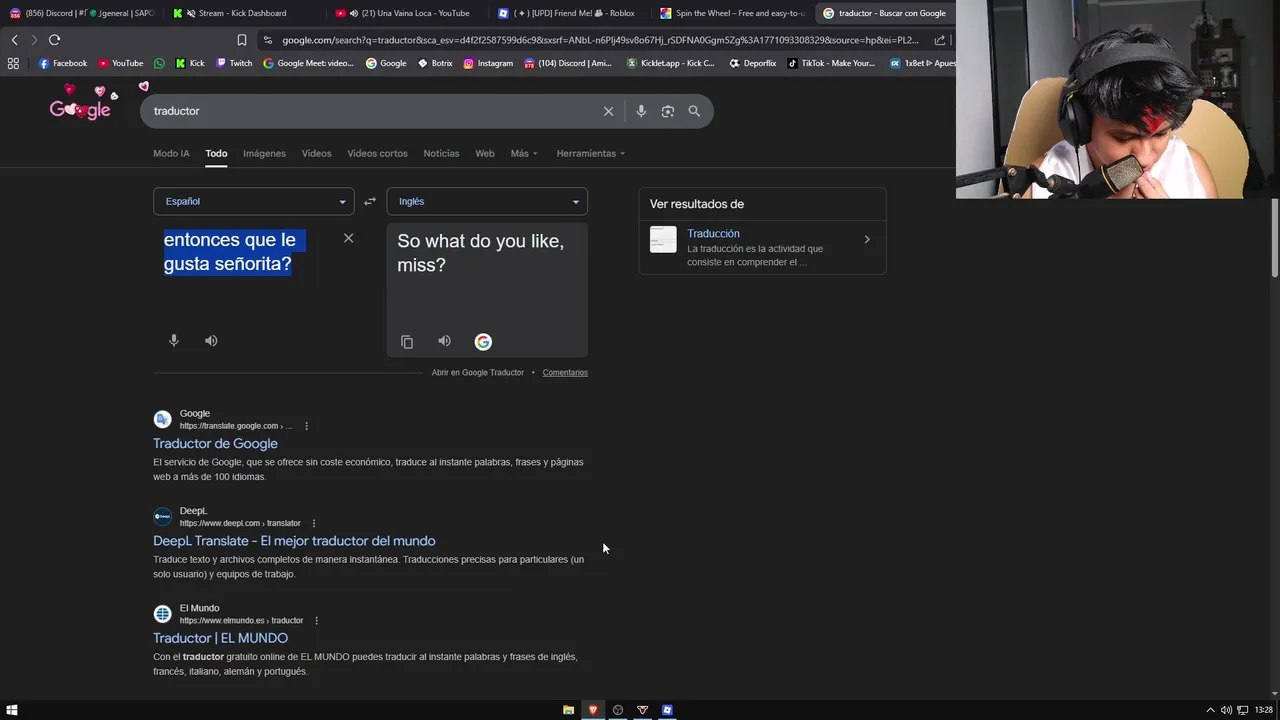Share this page from address bar
Screen dimensions: 1280x720
(x=940, y=40)
